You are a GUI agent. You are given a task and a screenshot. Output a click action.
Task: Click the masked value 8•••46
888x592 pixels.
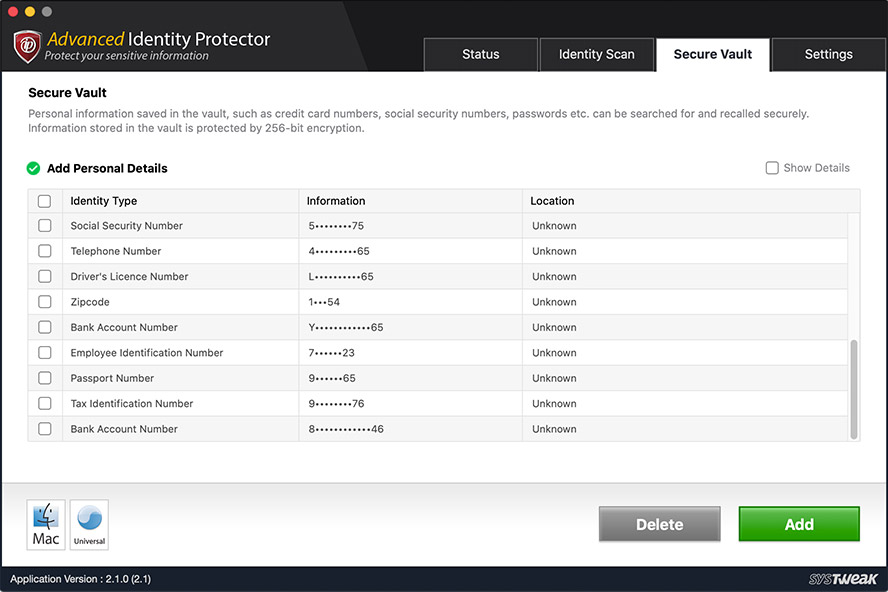click(x=346, y=429)
